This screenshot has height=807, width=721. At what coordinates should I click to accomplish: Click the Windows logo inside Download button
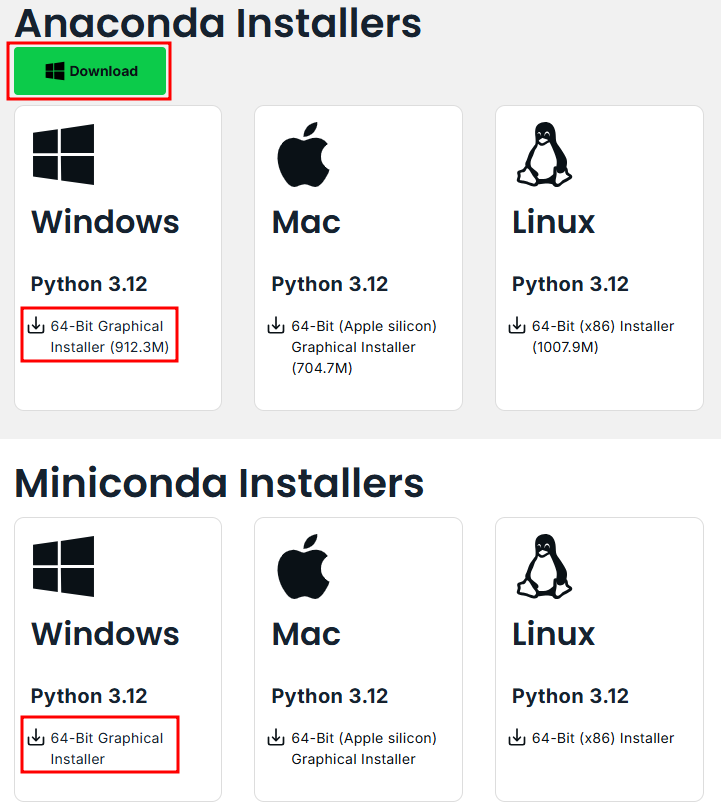click(x=55, y=71)
